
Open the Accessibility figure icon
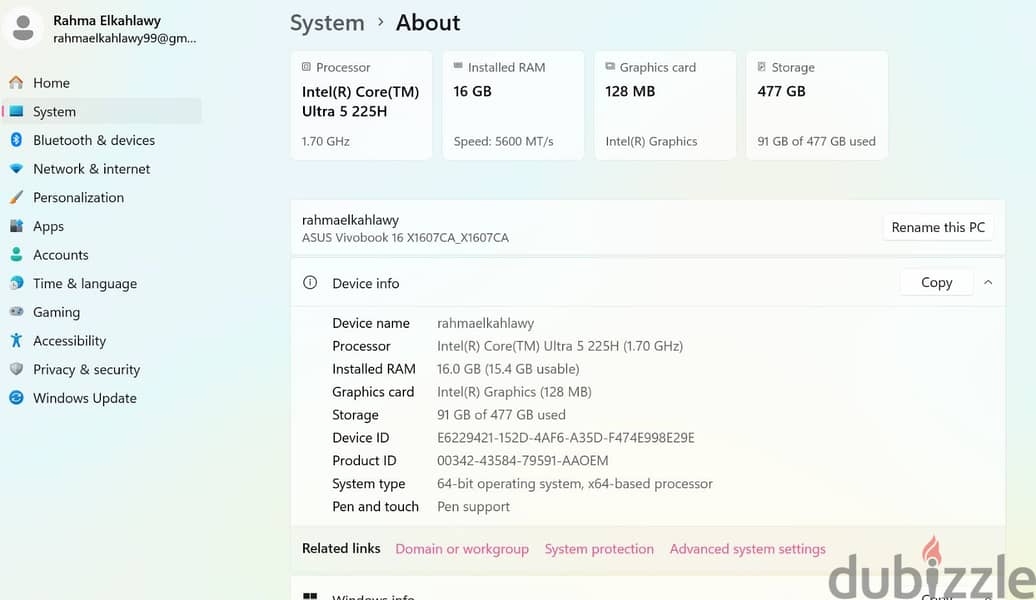coord(17,340)
